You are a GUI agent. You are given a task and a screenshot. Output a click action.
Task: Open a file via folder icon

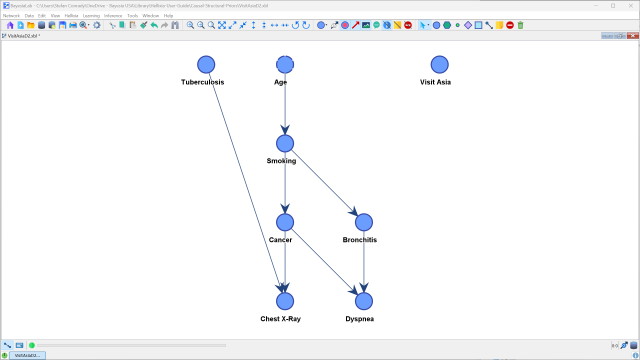pos(31,25)
